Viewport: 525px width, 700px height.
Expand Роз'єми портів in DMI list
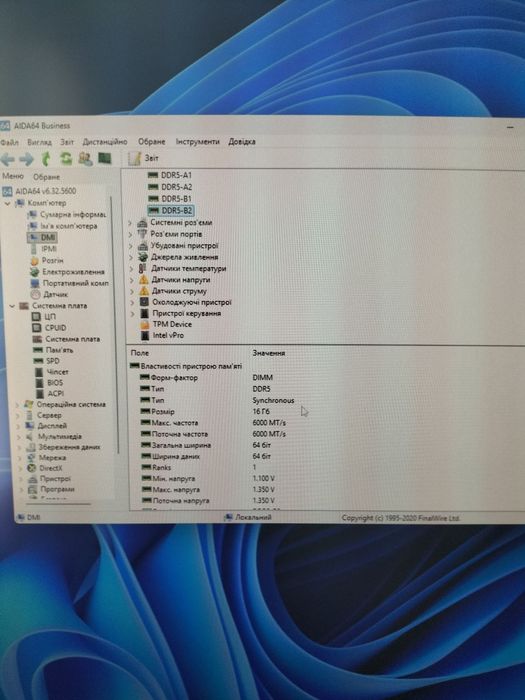pos(130,234)
